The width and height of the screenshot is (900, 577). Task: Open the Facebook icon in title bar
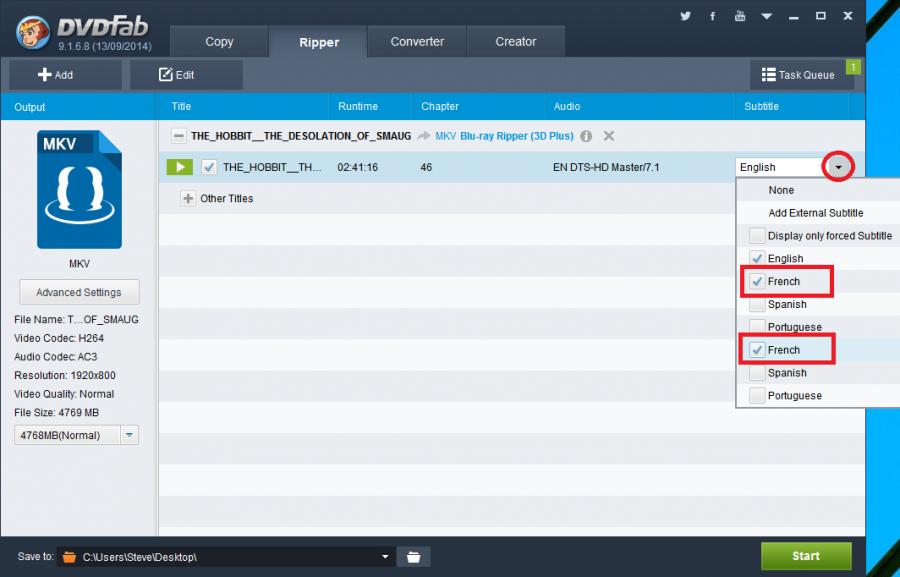point(712,16)
